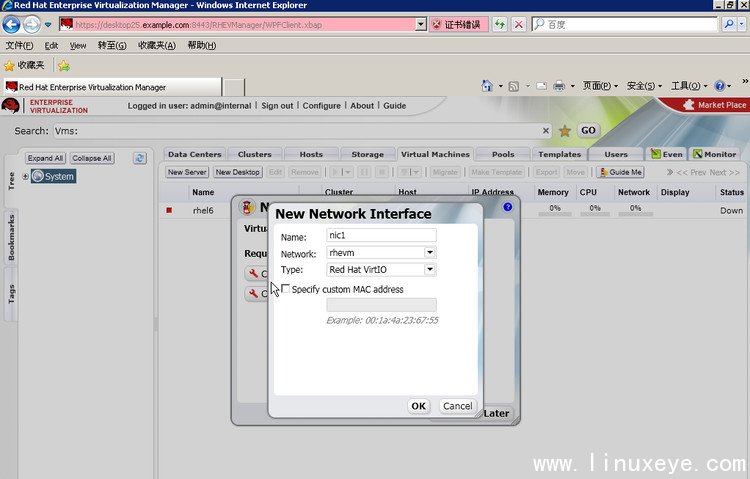Open the 帮助(H) menu
This screenshot has width=750, height=479.
(x=201, y=45)
